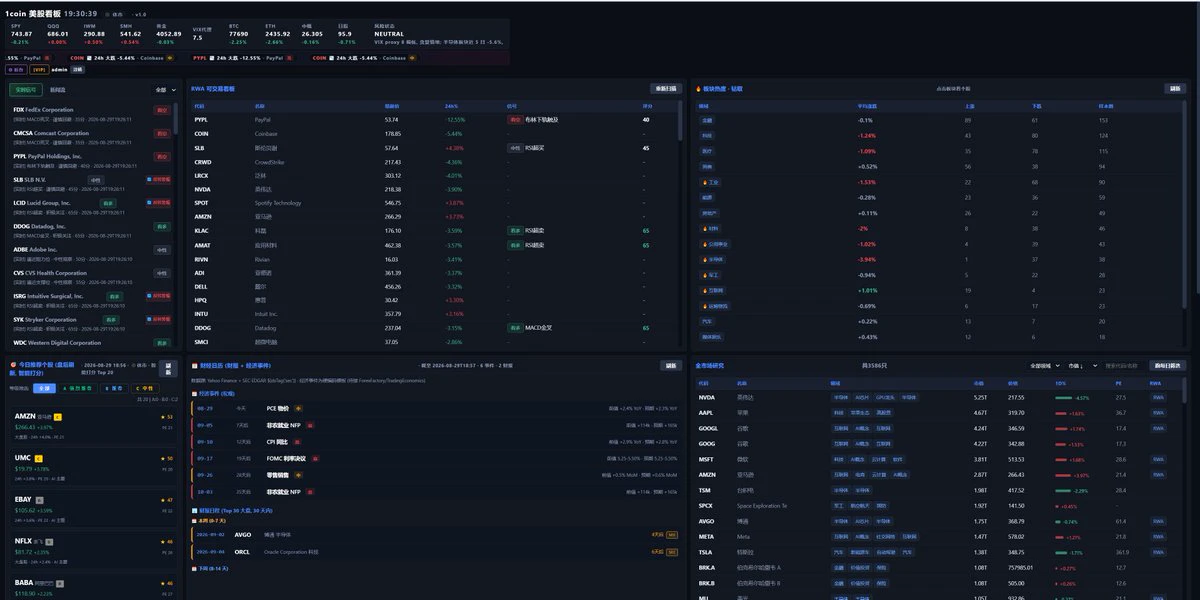Select the ISRG Intuitive Surgical signal
This screenshot has height=600, width=1200.
(92, 299)
